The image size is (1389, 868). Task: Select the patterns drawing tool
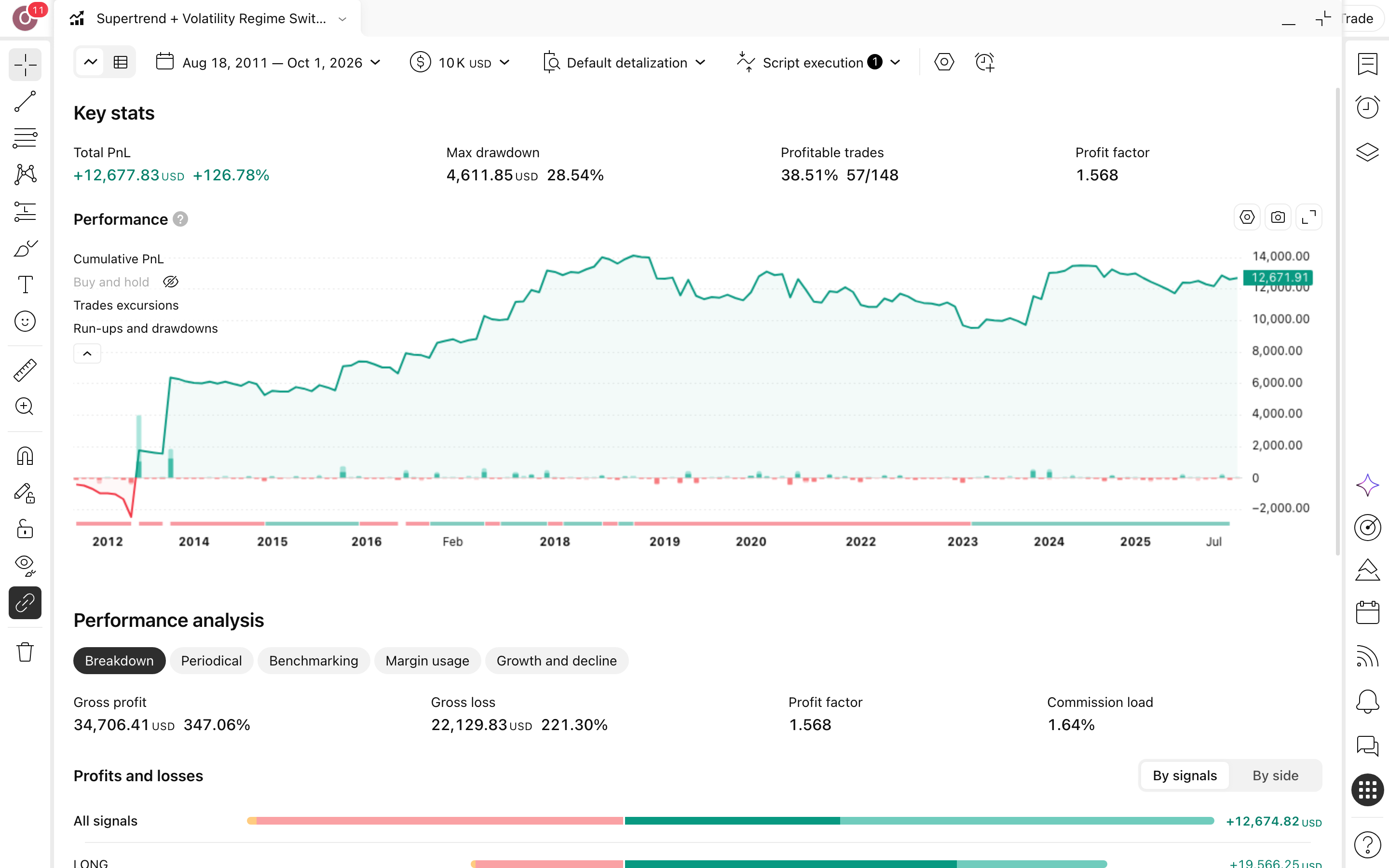(x=25, y=175)
